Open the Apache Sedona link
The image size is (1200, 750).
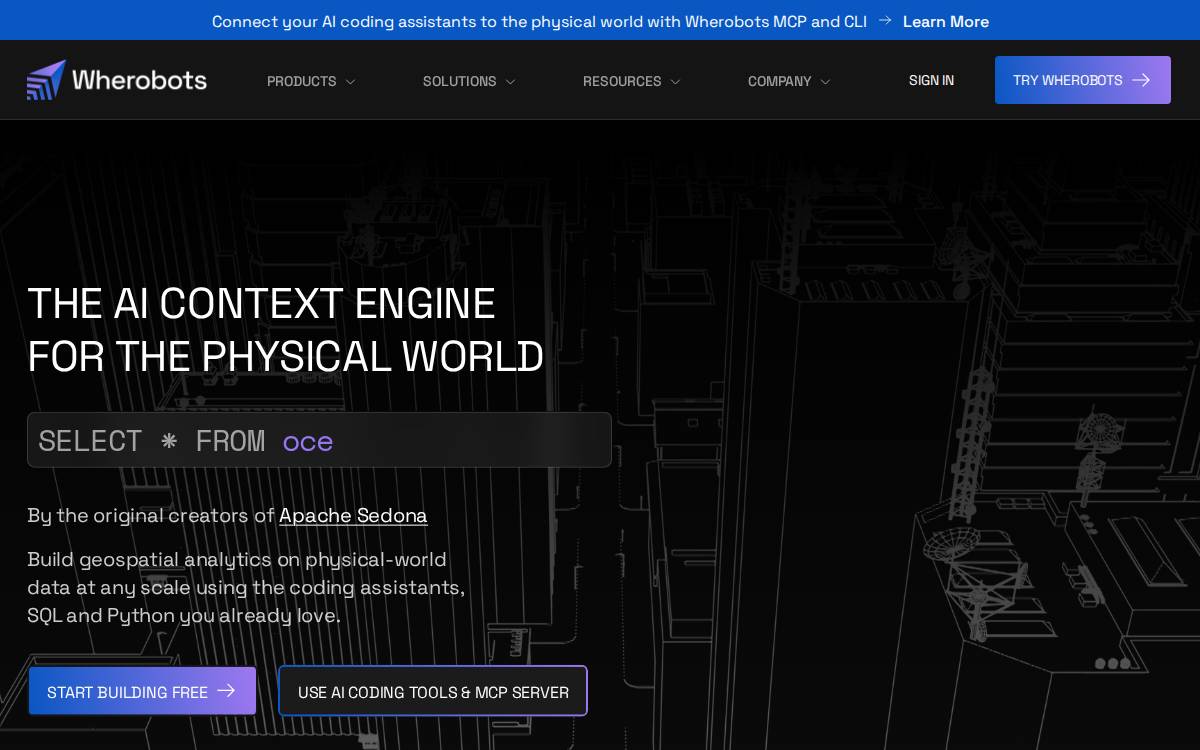pos(353,515)
